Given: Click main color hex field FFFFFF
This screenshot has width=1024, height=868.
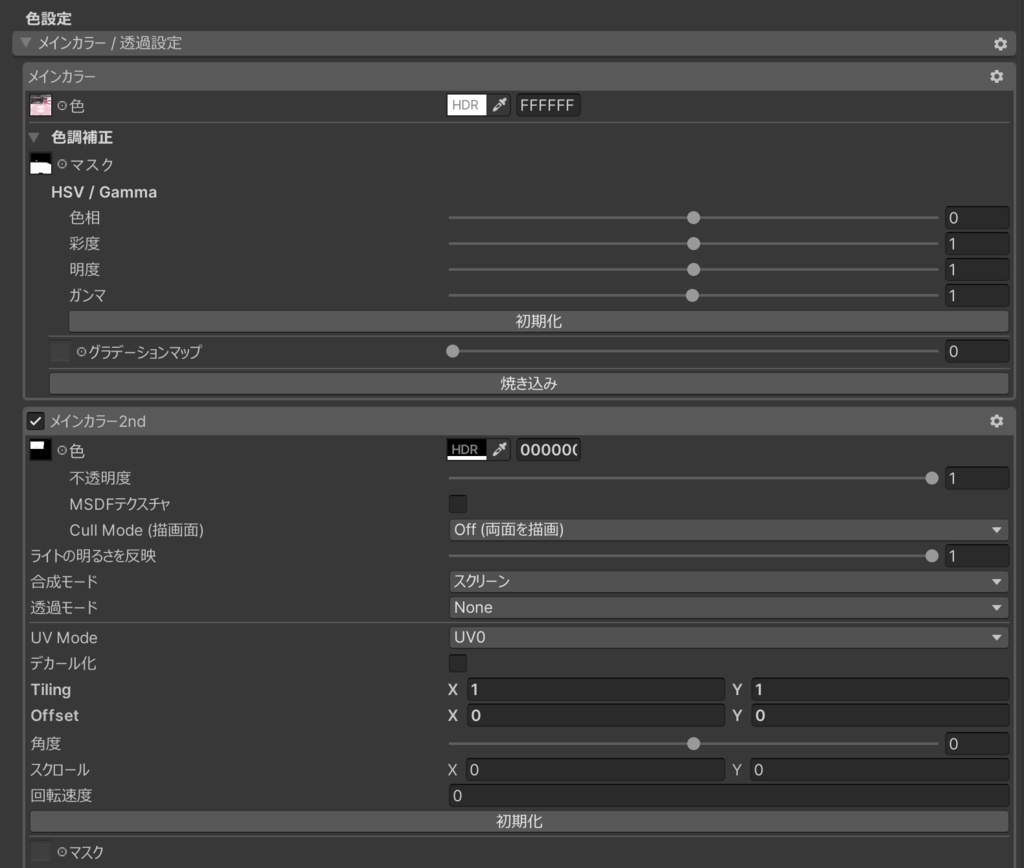Looking at the screenshot, I should [548, 105].
